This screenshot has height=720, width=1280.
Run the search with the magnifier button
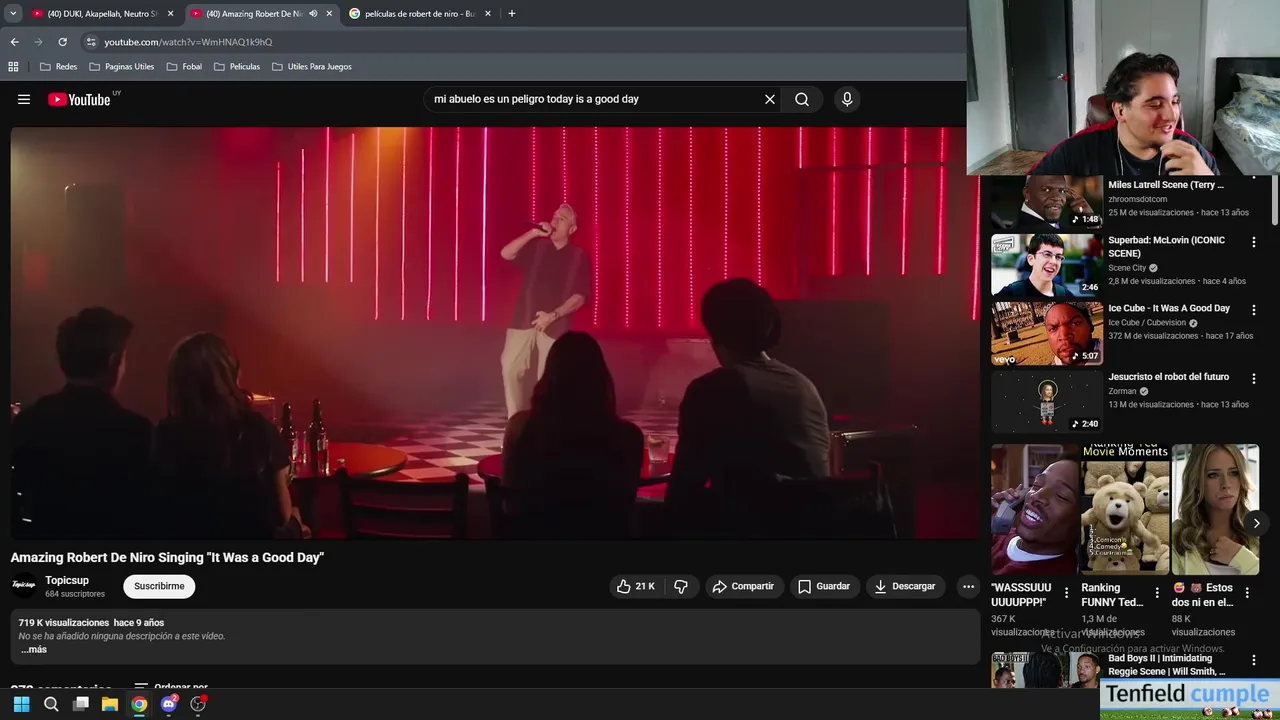coord(802,99)
